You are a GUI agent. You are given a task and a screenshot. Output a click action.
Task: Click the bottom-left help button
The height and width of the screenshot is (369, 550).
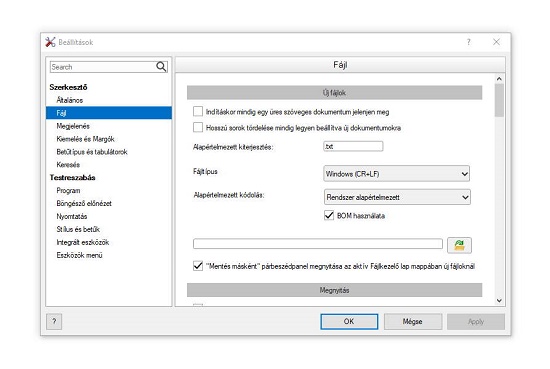(54, 321)
